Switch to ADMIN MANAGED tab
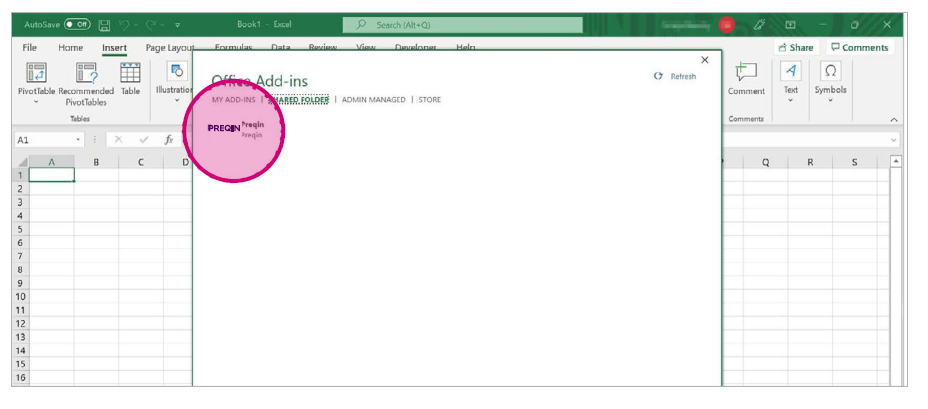This screenshot has width=928, height=409. pyautogui.click(x=373, y=100)
